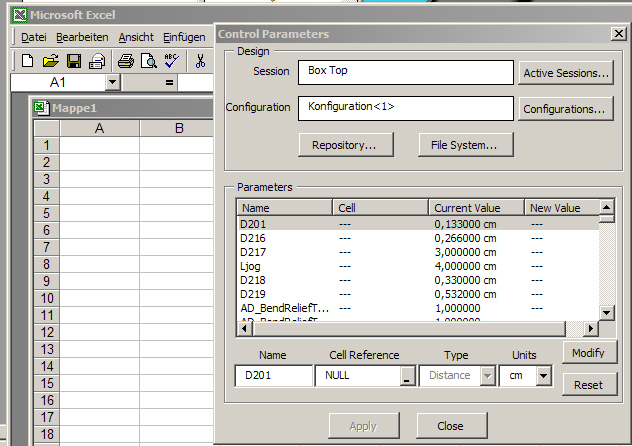This screenshot has height=446, width=632.
Task: Click the Close button at dialog bottom
Action: point(451,425)
